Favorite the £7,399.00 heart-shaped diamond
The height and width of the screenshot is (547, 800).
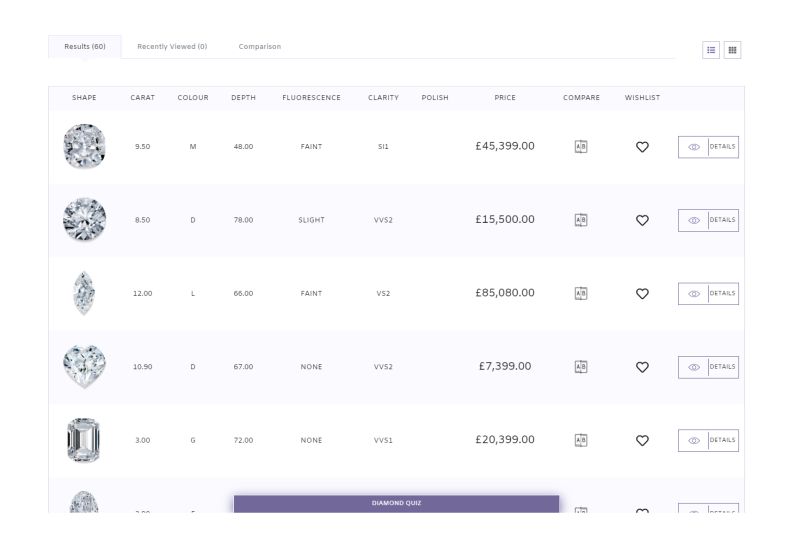click(x=643, y=367)
